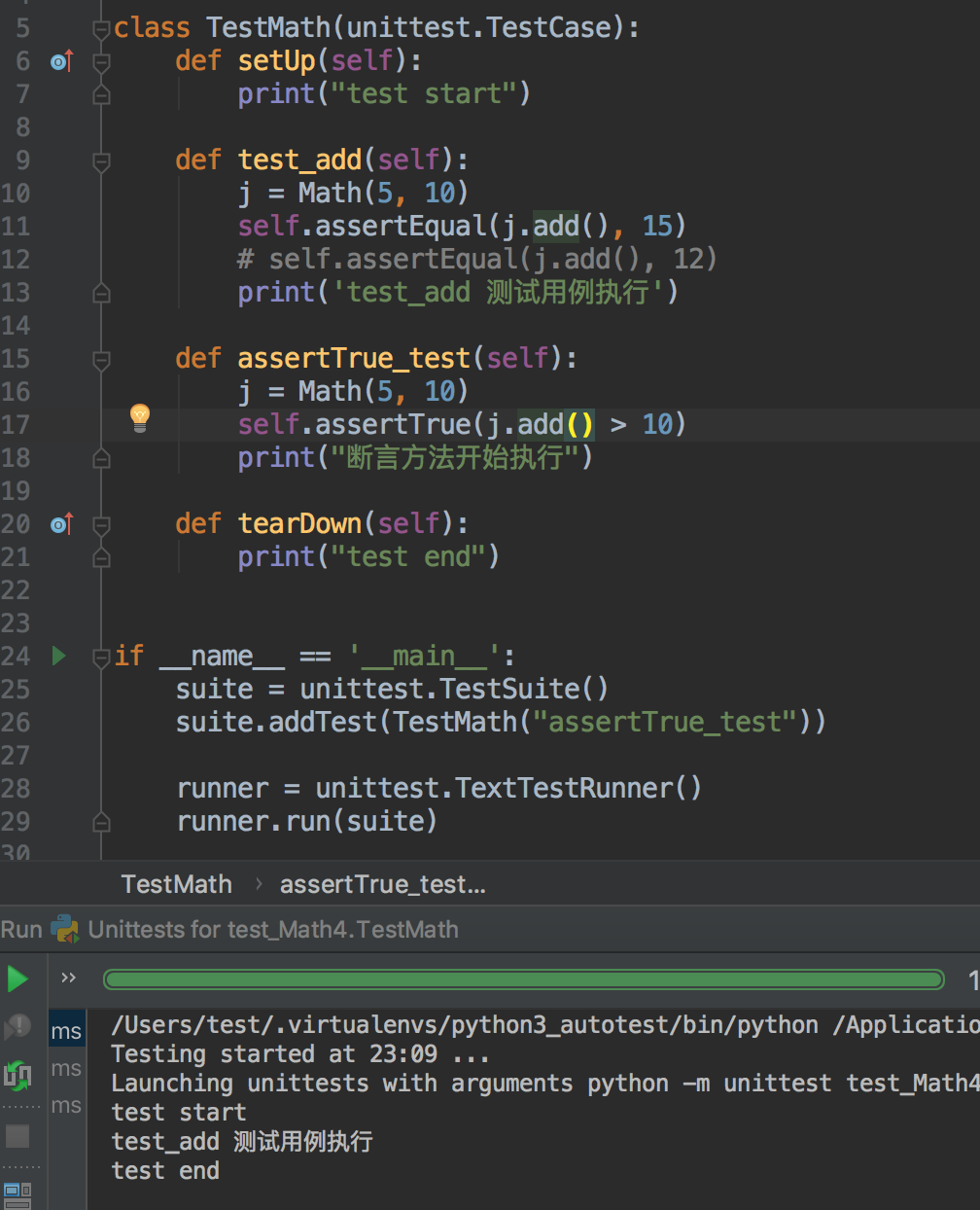Click 'test end' in the console output
The image size is (980, 1210).
click(165, 1170)
